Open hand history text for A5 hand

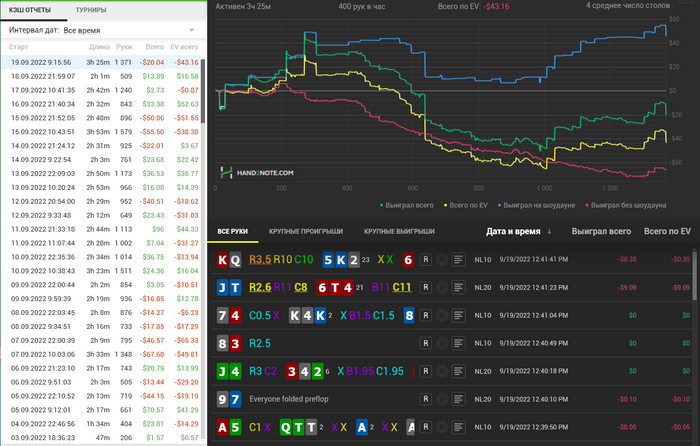coord(458,427)
